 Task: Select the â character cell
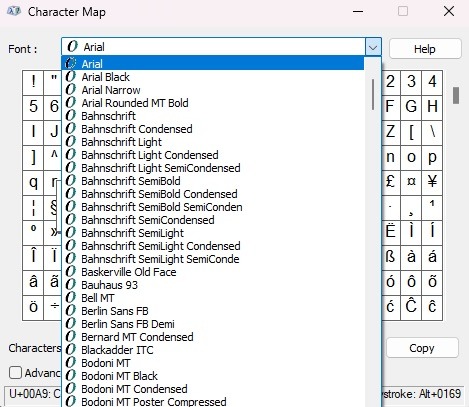point(33,282)
